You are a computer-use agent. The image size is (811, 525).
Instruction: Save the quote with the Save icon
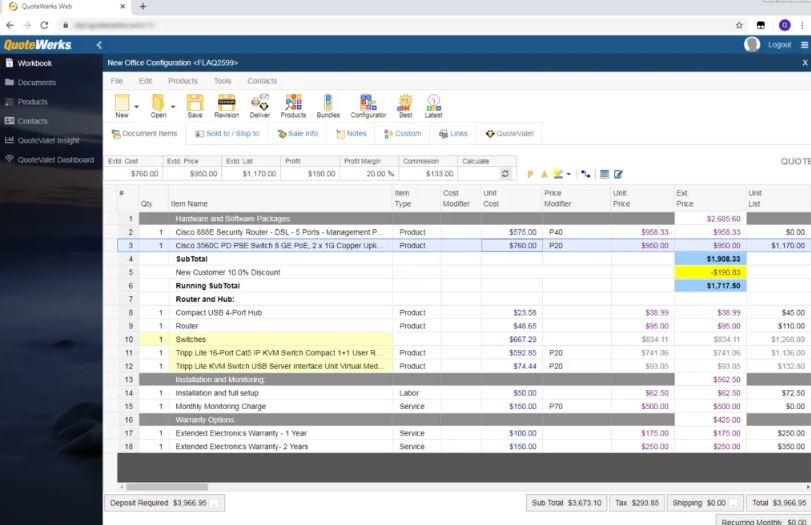[195, 106]
